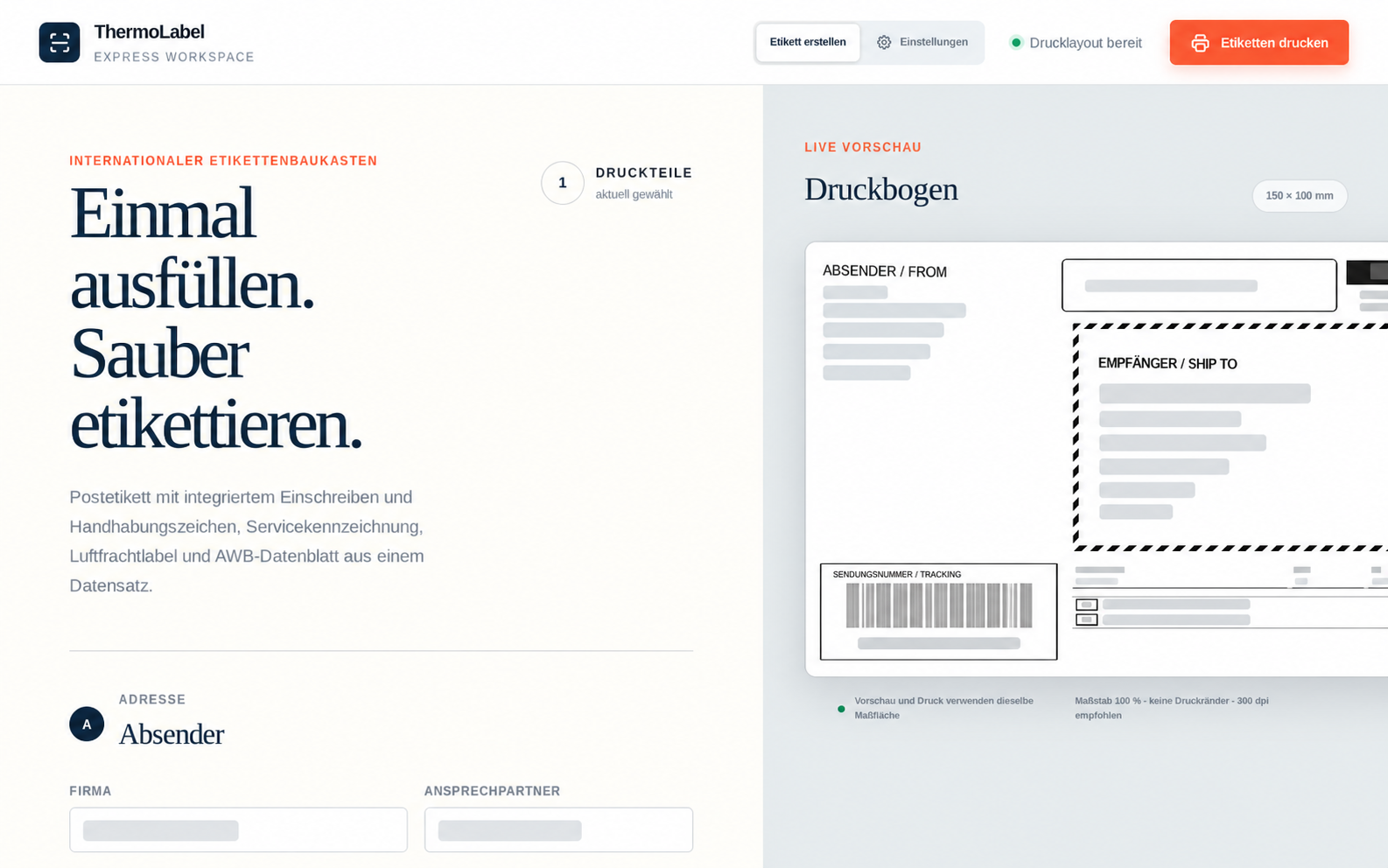Image resolution: width=1388 pixels, height=868 pixels.
Task: Click the DRUCKTEILE label
Action: pos(644,173)
